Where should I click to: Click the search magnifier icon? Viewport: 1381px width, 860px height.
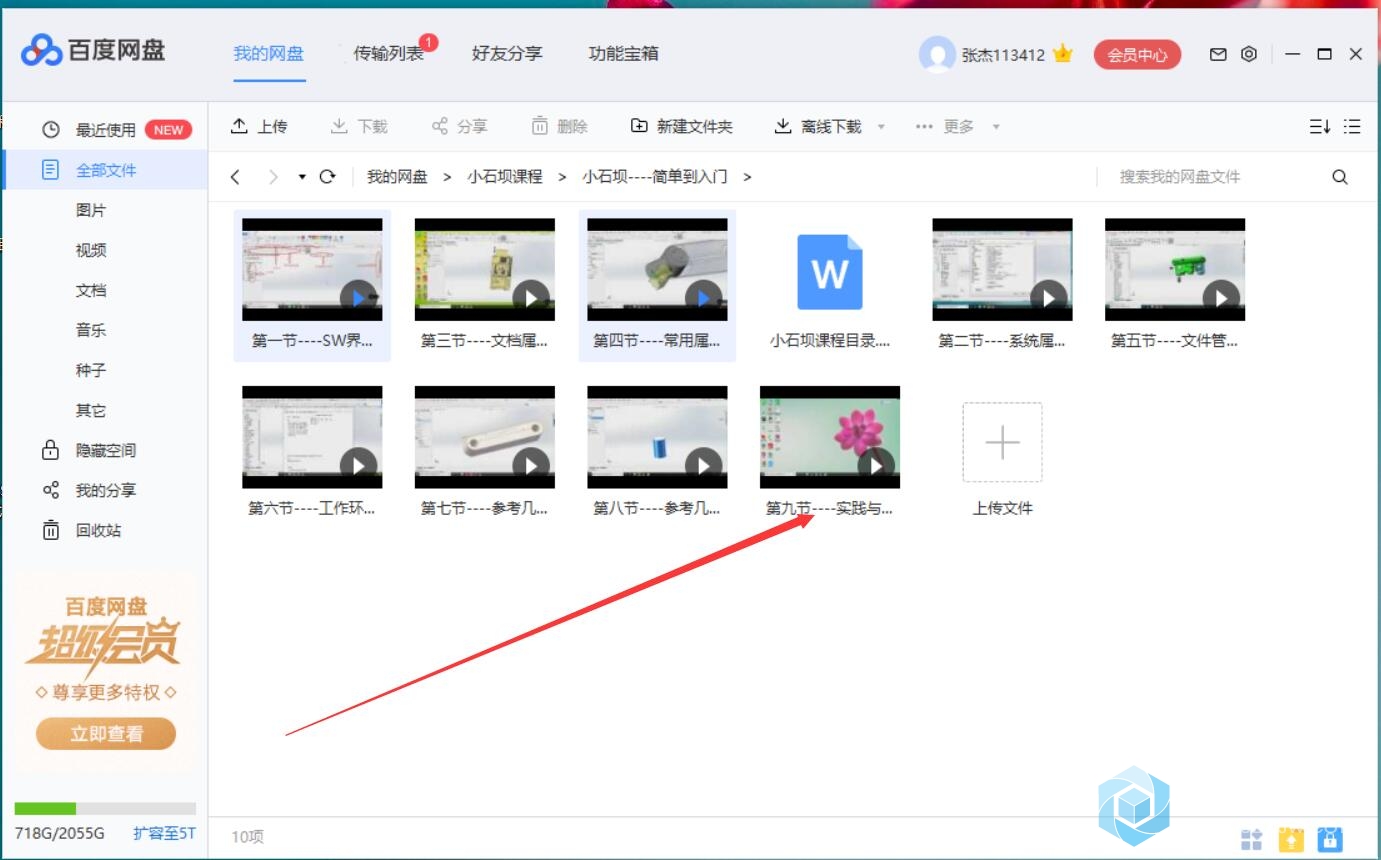pyautogui.click(x=1340, y=177)
